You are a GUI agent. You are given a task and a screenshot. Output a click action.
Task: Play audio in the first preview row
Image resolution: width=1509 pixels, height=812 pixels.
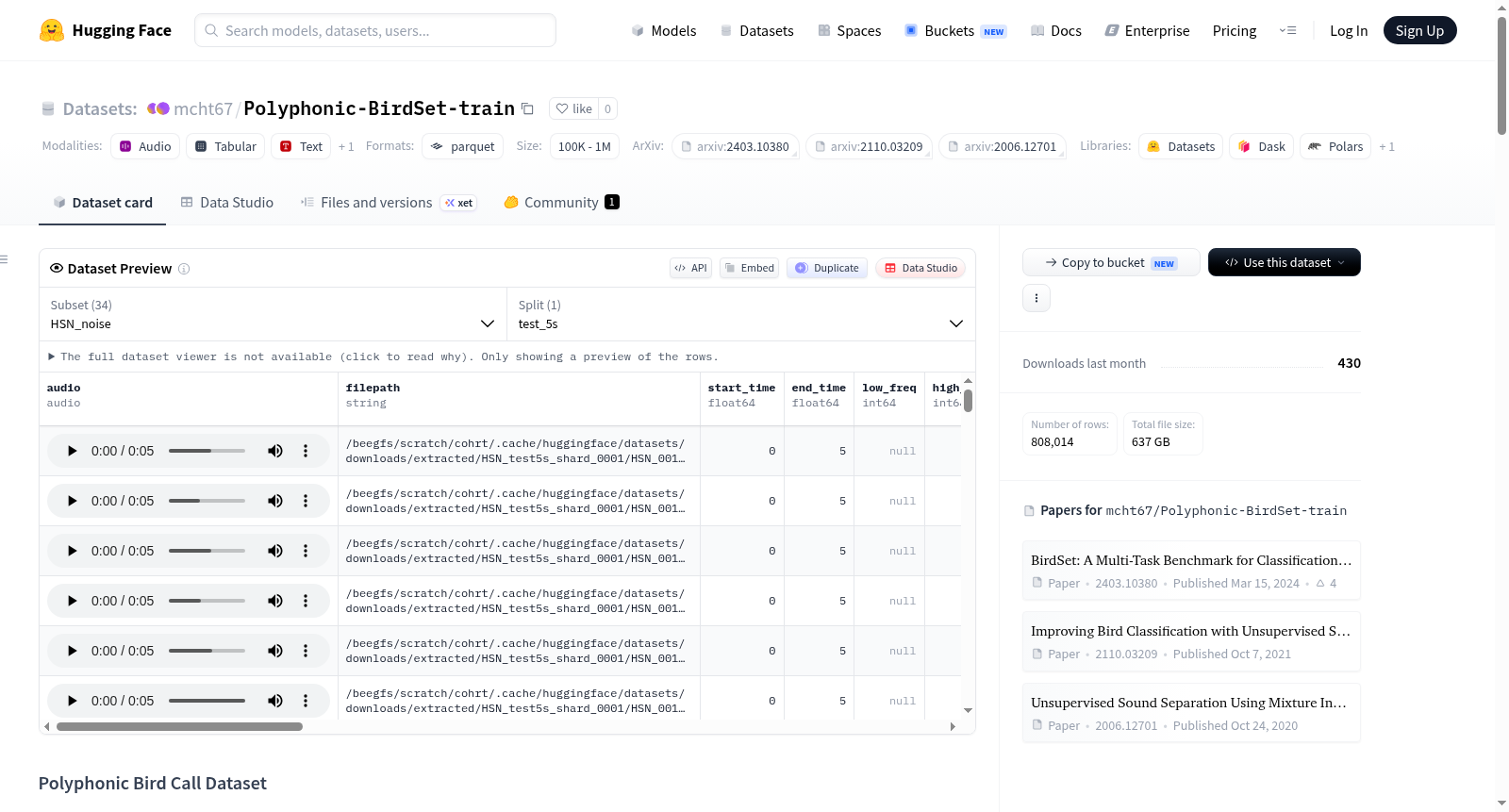pyautogui.click(x=72, y=451)
